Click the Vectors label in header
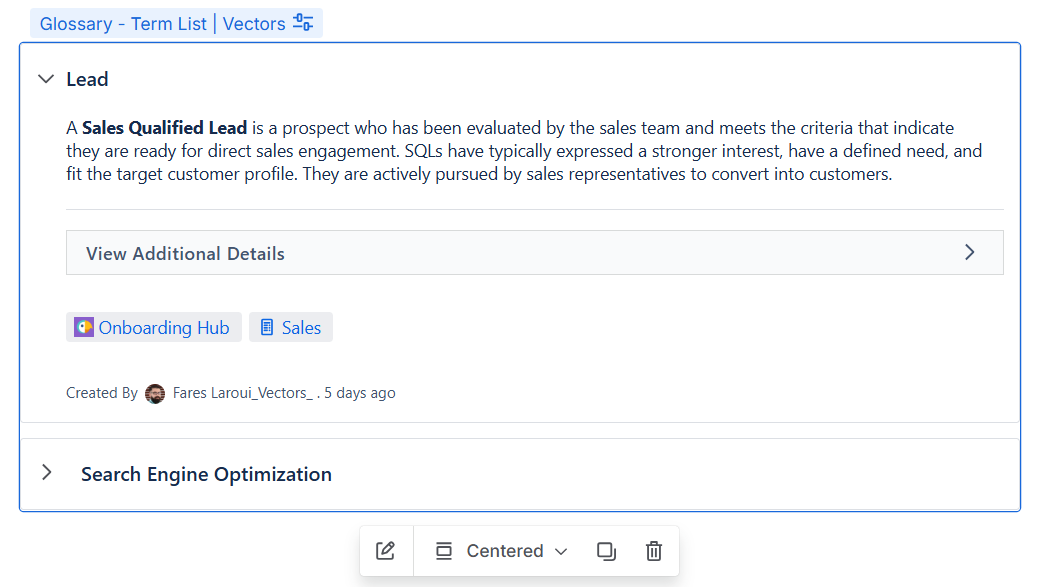The image size is (1037, 587). tap(254, 24)
